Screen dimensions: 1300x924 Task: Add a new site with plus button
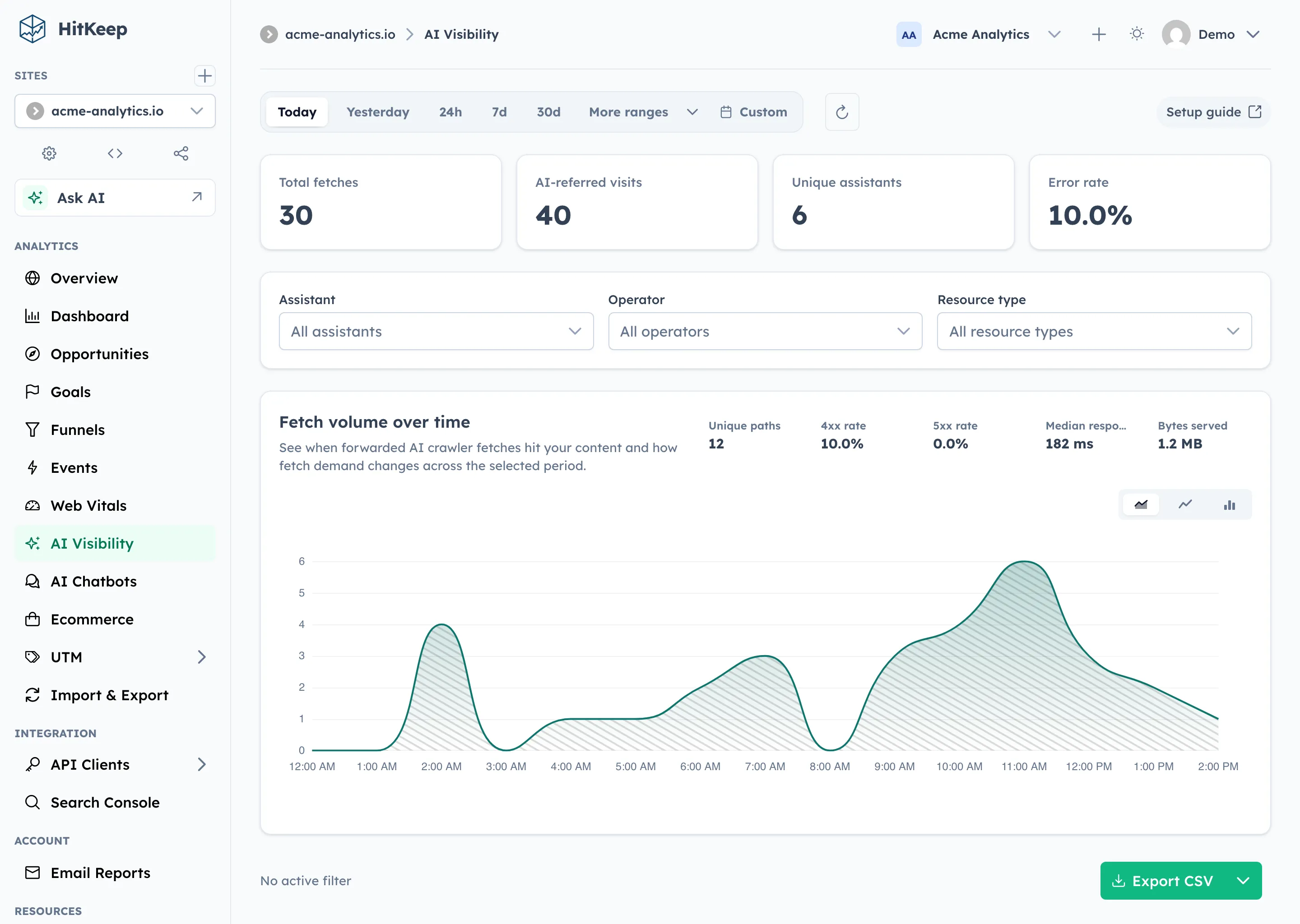pos(204,76)
